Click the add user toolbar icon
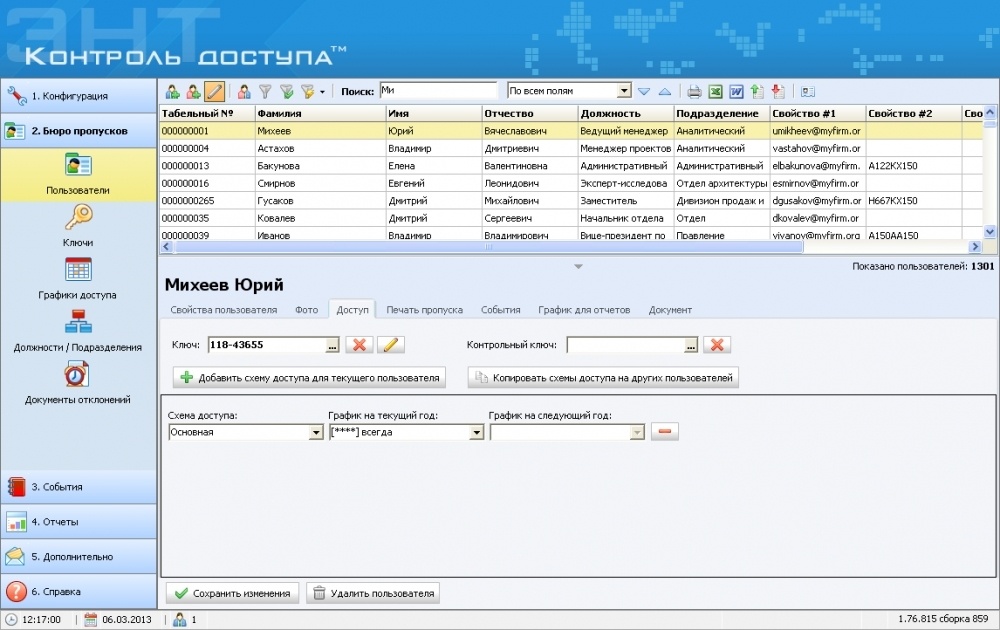This screenshot has width=1000, height=630. click(172, 92)
